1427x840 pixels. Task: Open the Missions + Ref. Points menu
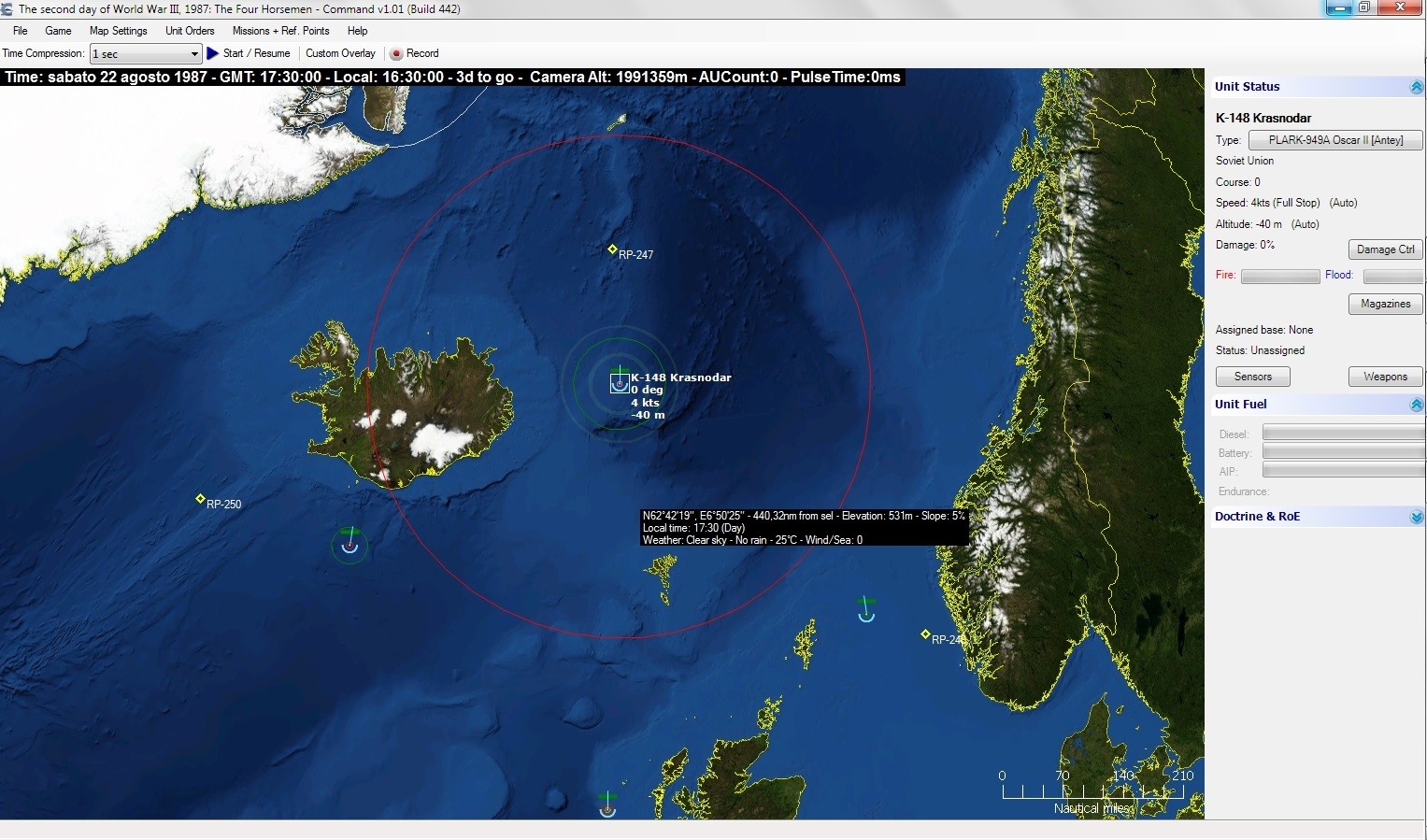280,31
